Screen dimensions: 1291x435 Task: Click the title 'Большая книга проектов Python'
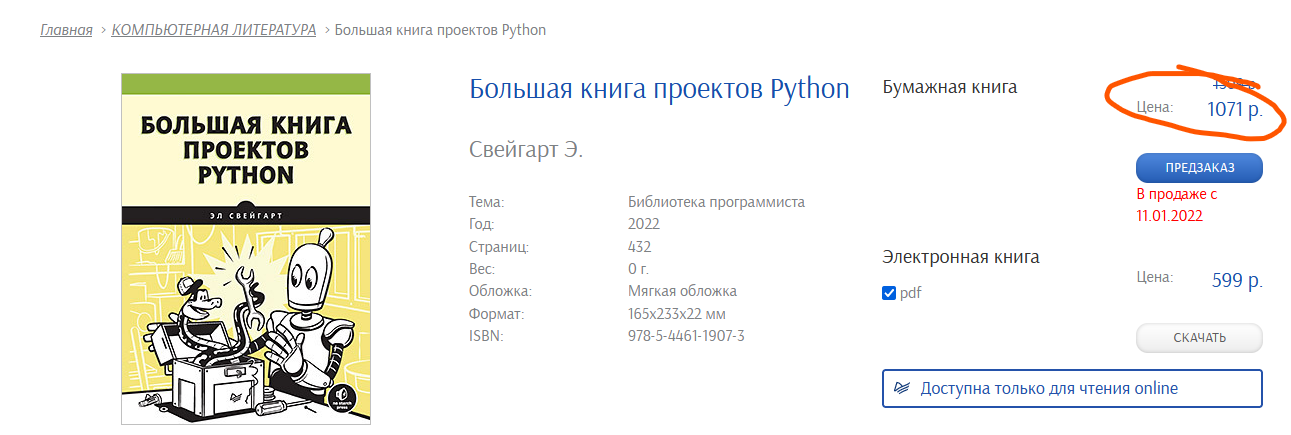point(659,88)
